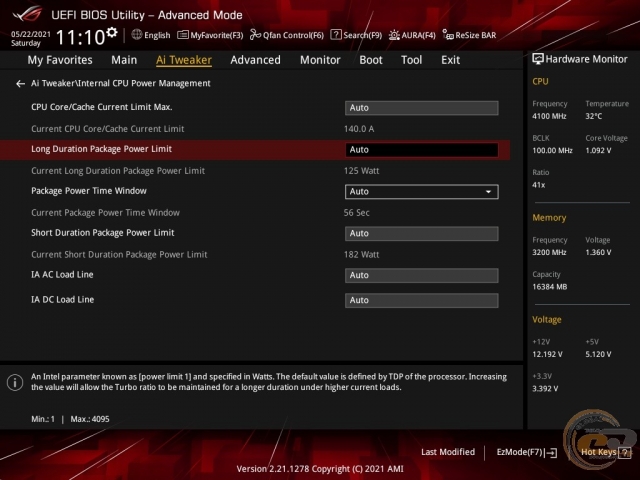Open AURA(F4) lighting icon
The height and width of the screenshot is (480, 640).
tap(394, 35)
